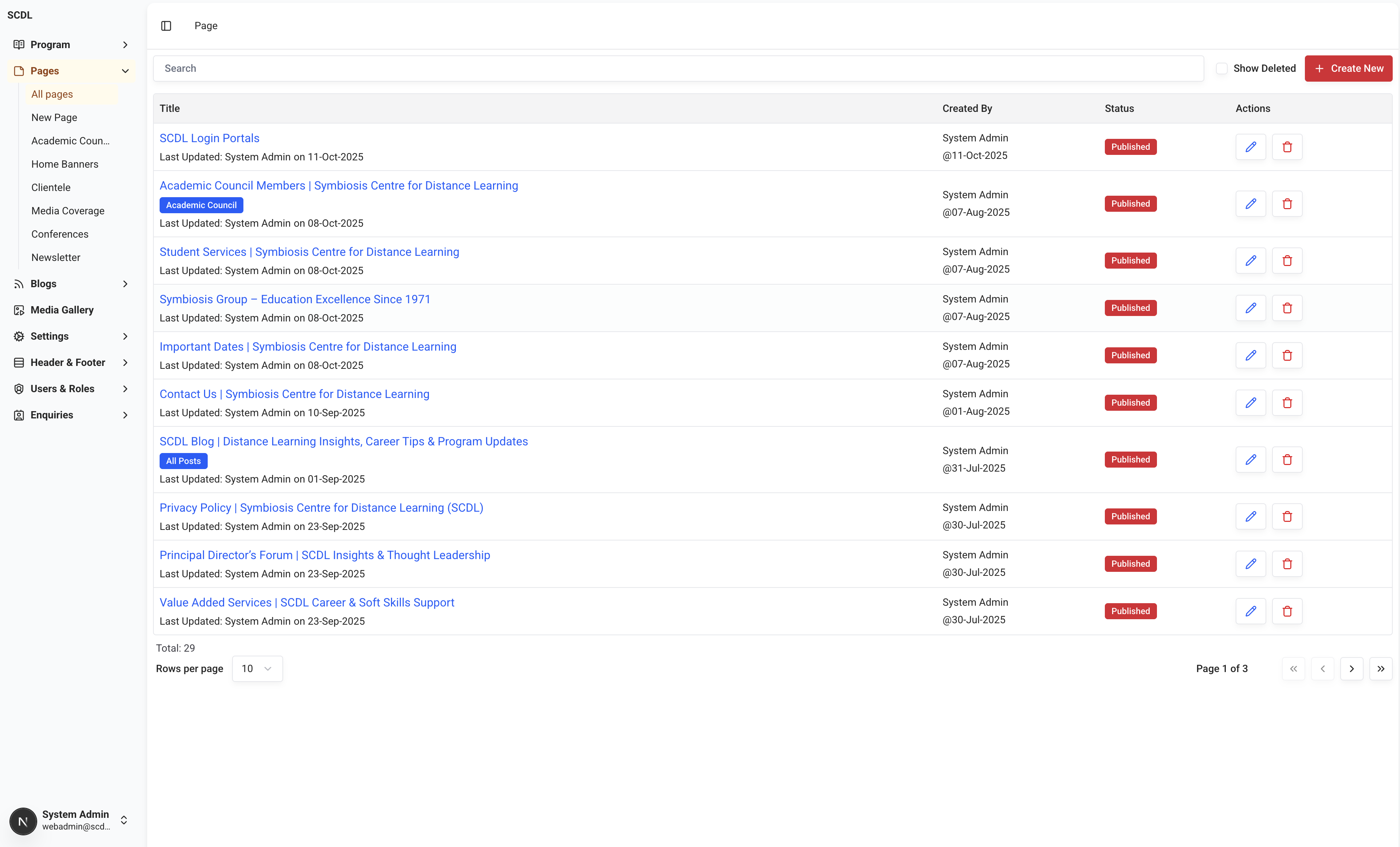Click edit pencil for SCDL Login Portals

pyautogui.click(x=1251, y=147)
